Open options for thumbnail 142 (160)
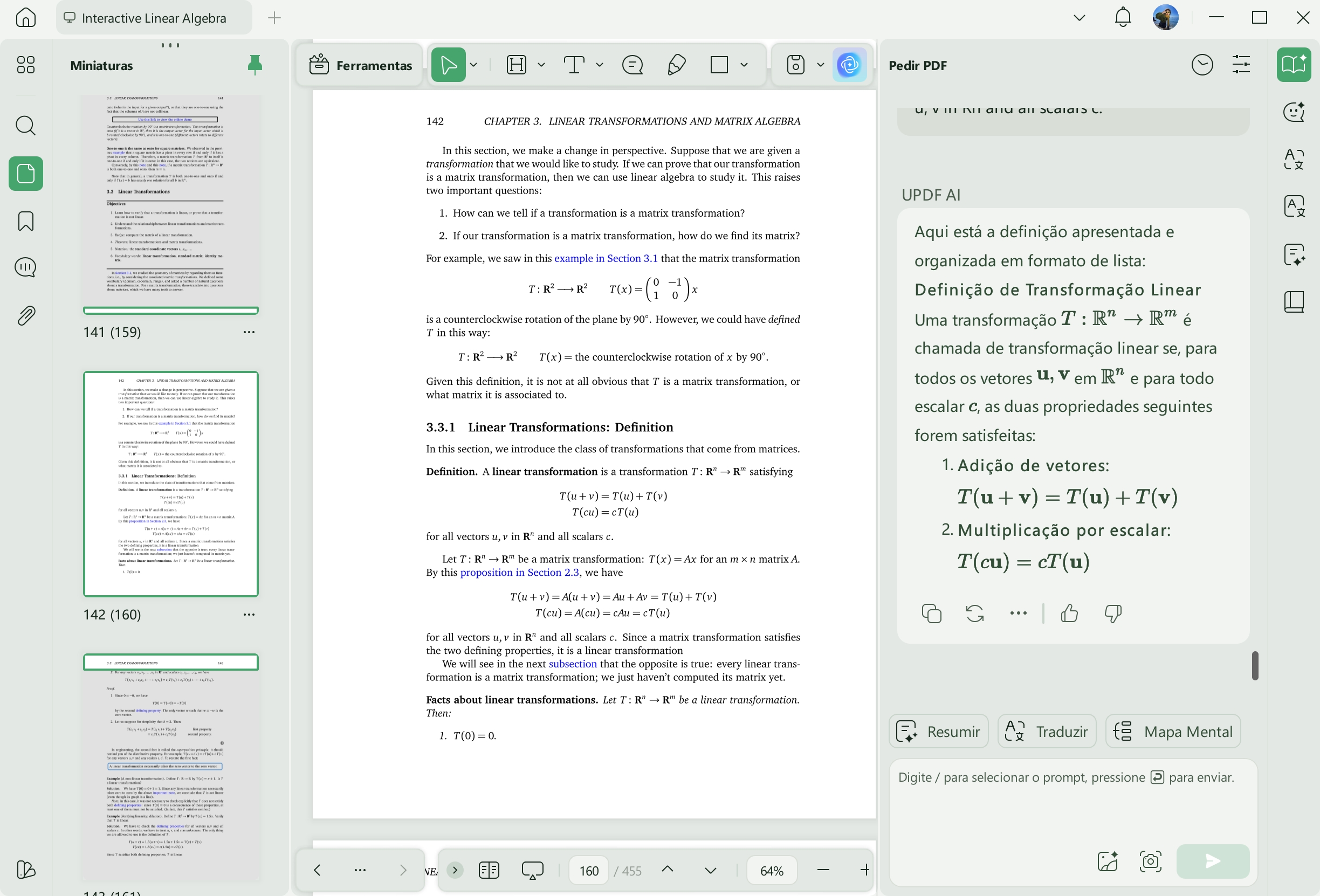This screenshot has width=1320, height=896. pyautogui.click(x=249, y=615)
